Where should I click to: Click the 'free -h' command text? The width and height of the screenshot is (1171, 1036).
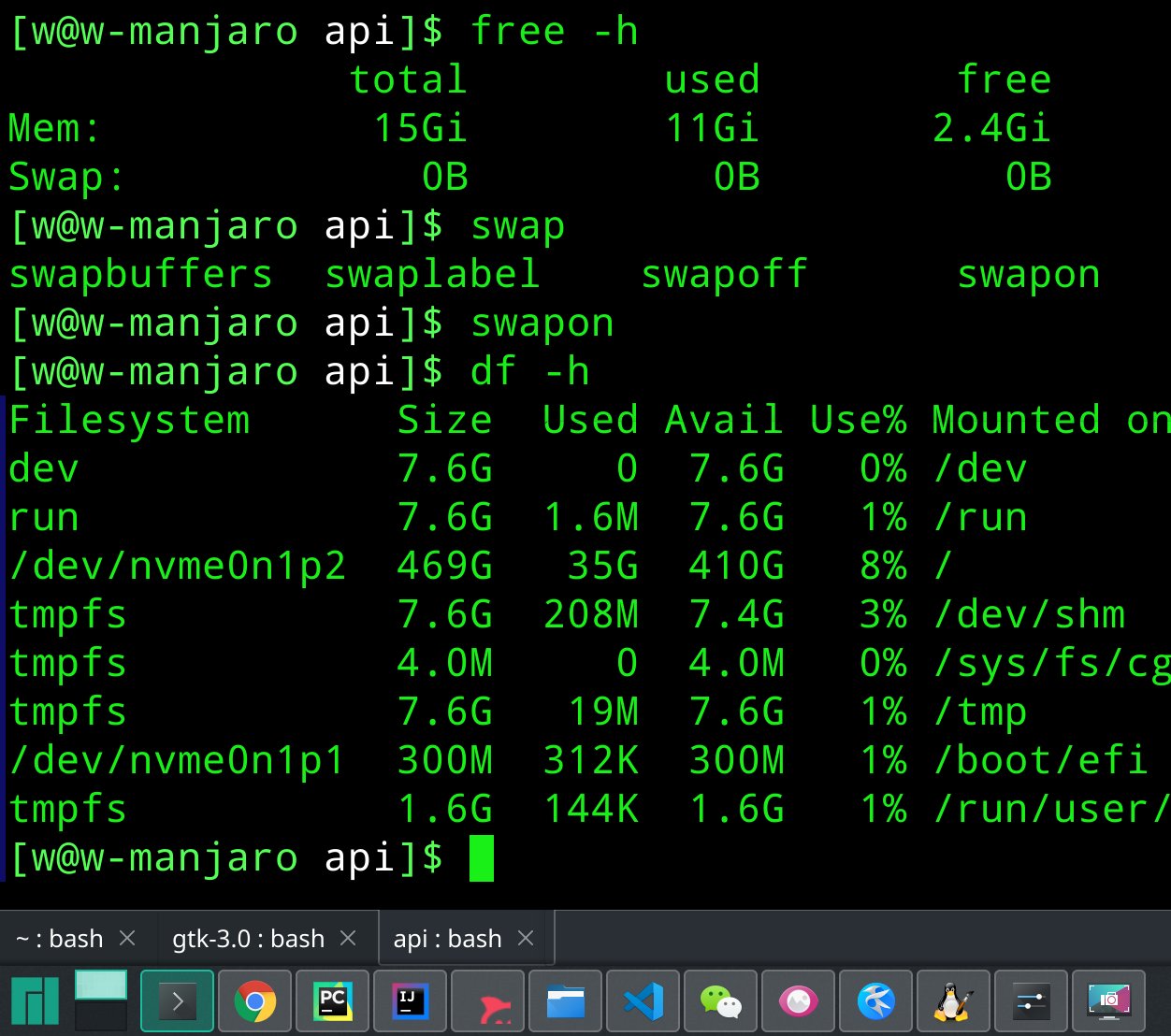tap(555, 32)
